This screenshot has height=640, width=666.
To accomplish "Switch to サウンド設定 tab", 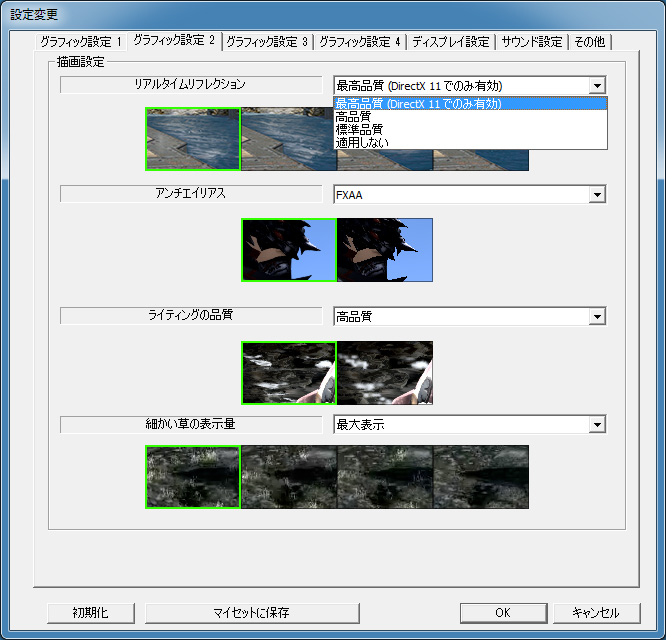I will (x=532, y=42).
